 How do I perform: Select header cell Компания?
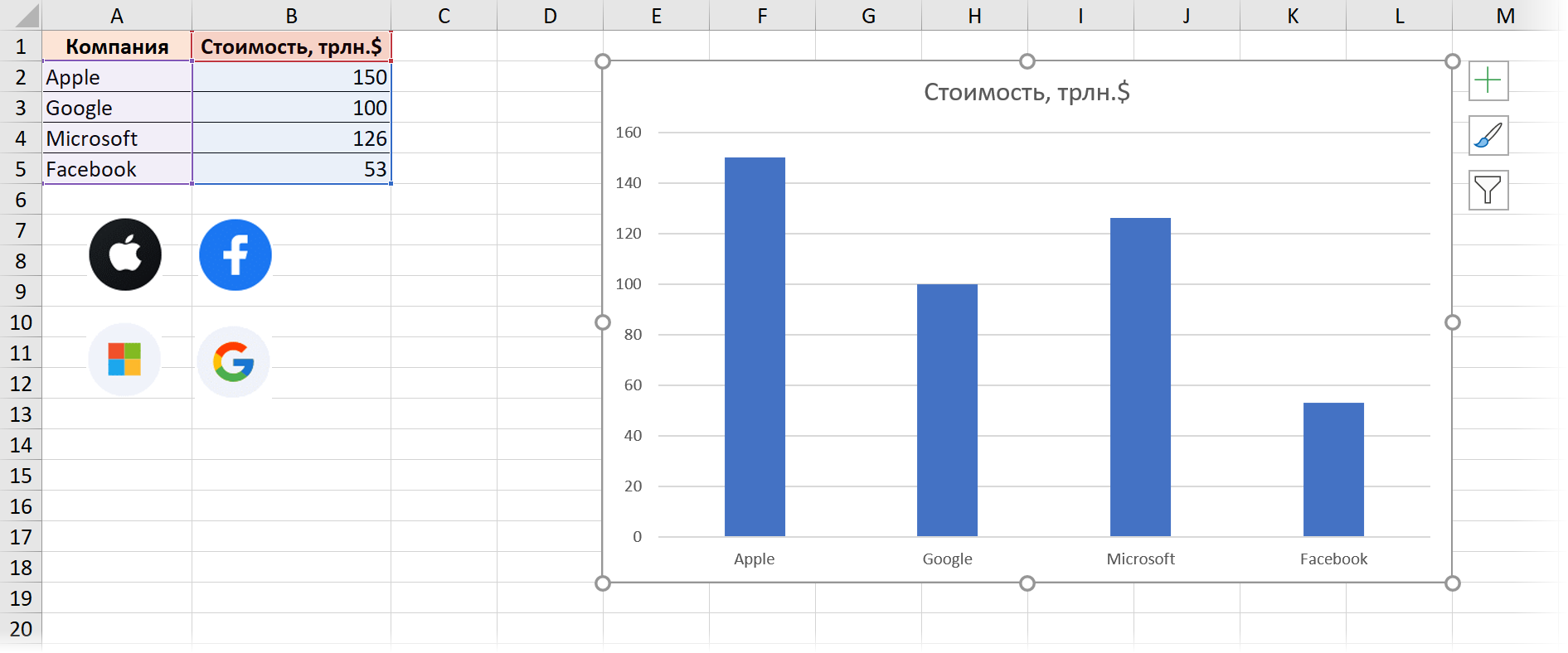pos(117,46)
